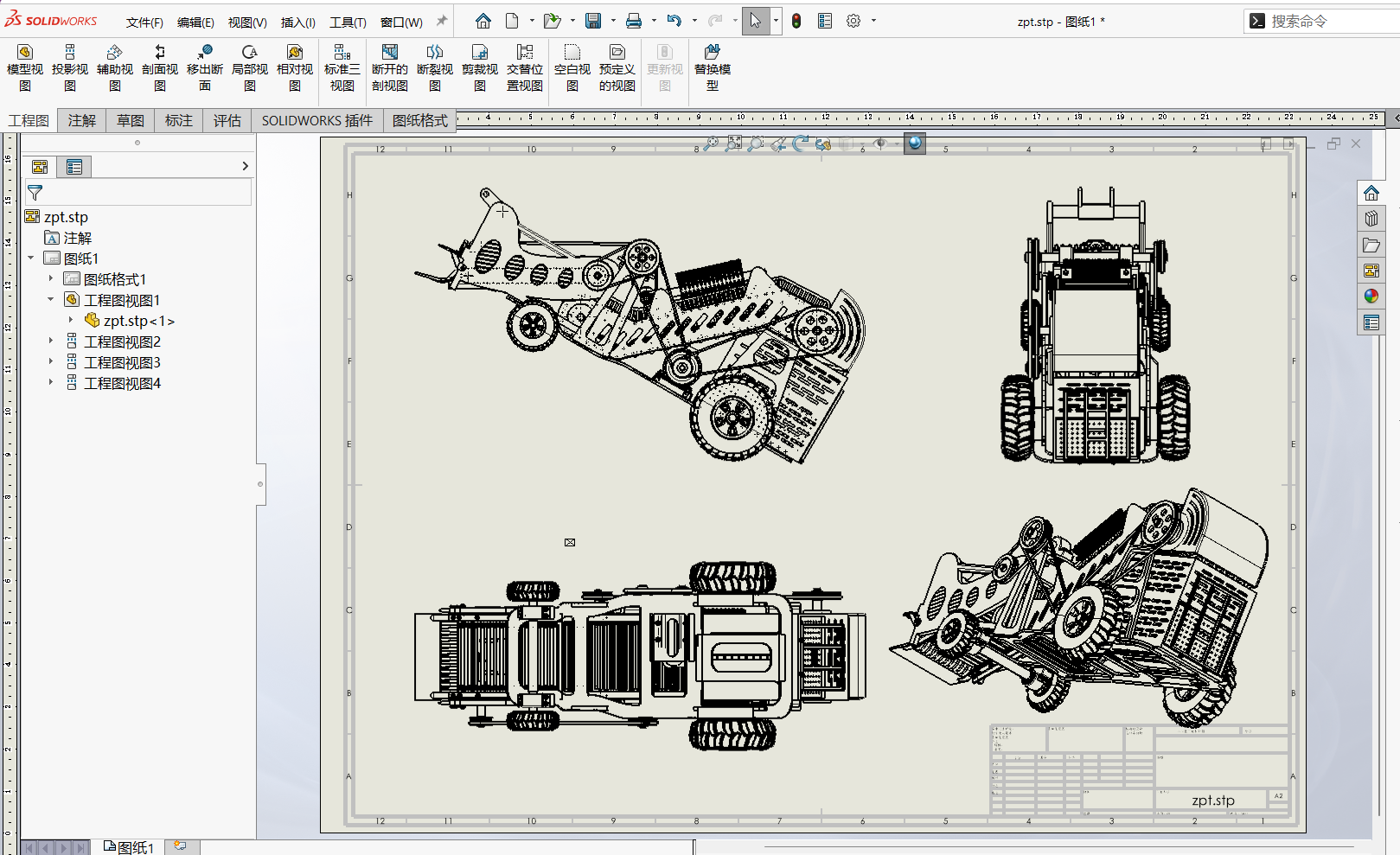Open the 图纸1 sheet tab at bottom
This screenshot has width=1400, height=855.
coord(130,847)
